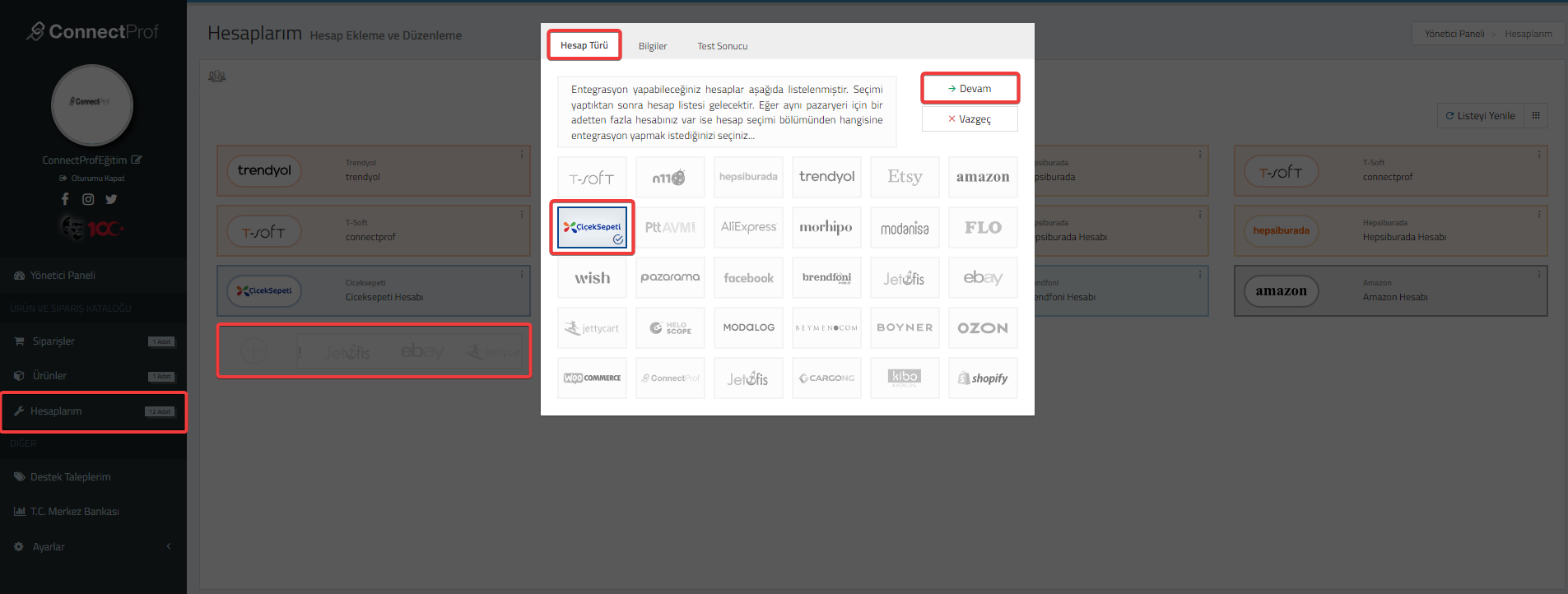This screenshot has height=594, width=1568.
Task: Choose the brendfoni tile in the dialog
Action: (x=826, y=278)
